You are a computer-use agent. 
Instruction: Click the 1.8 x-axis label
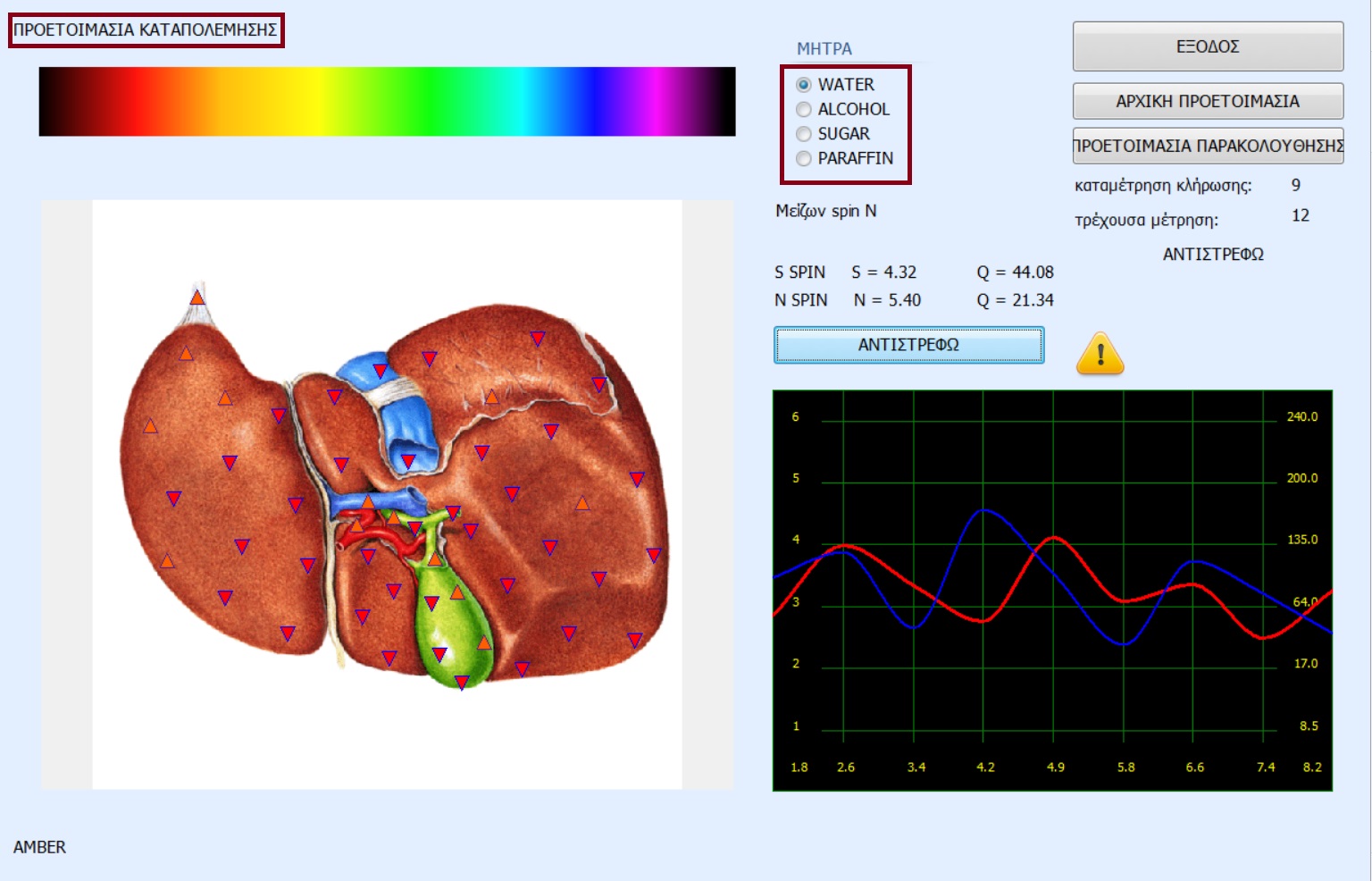click(799, 768)
